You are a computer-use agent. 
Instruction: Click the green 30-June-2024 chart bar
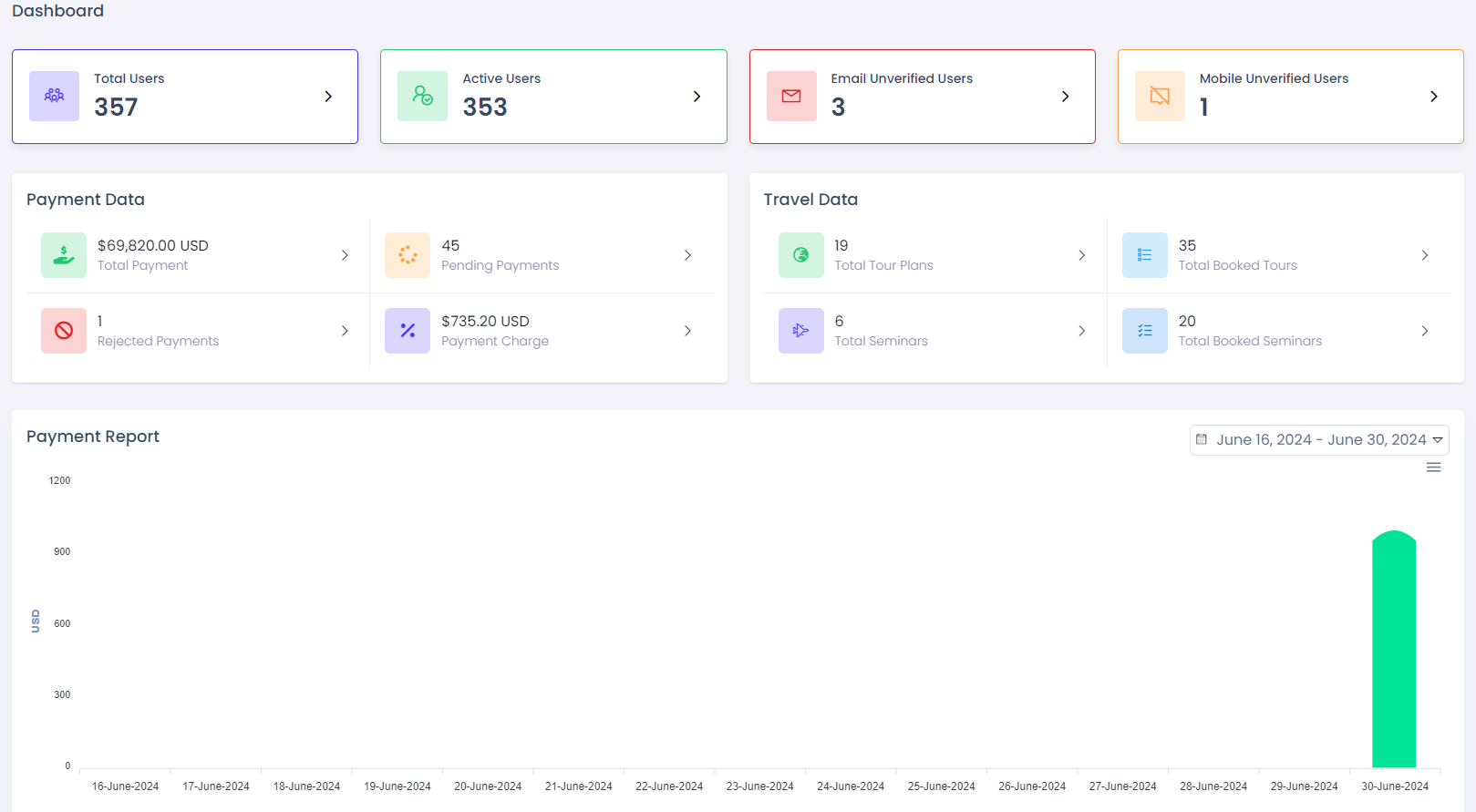(1394, 649)
